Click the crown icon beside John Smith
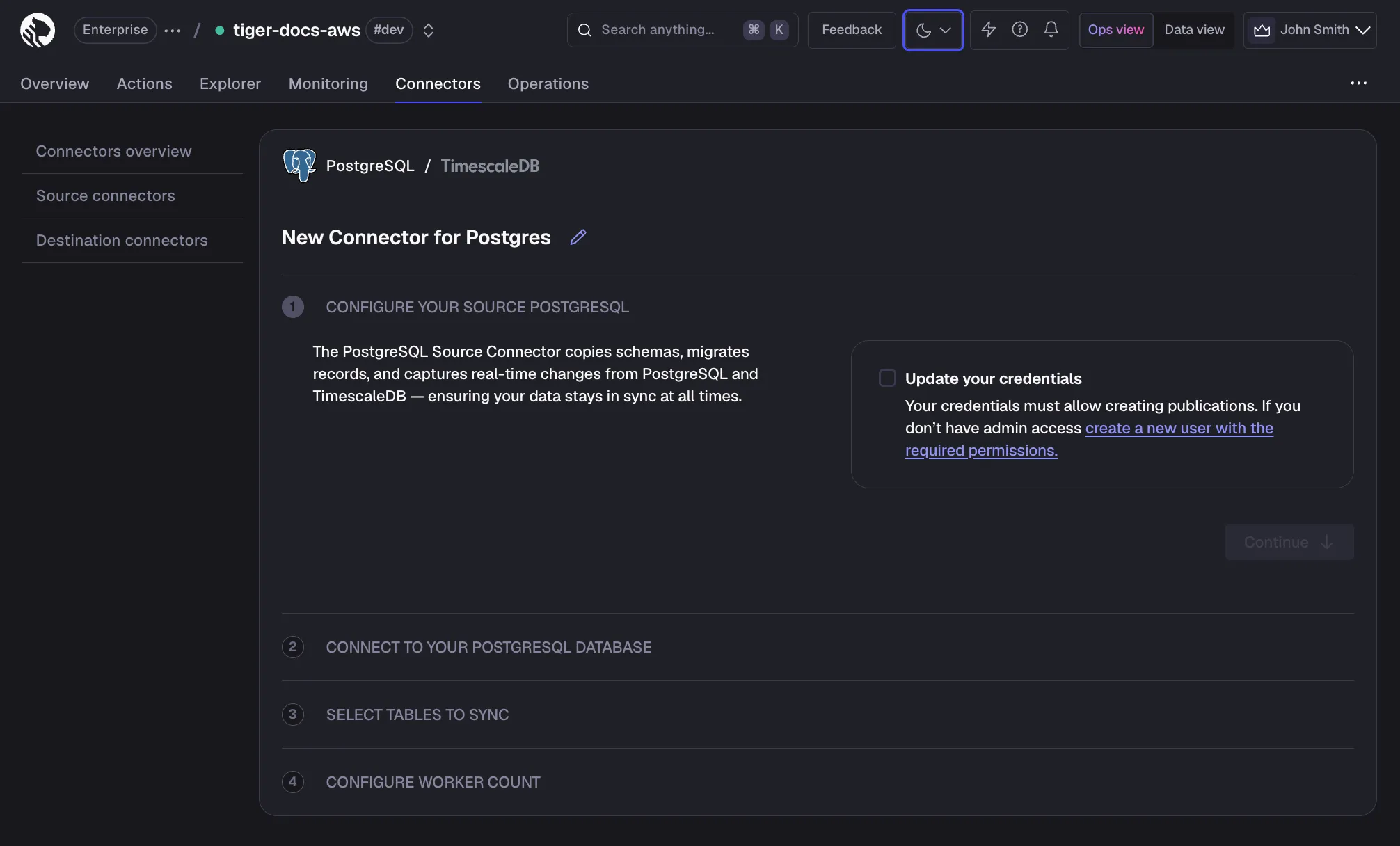 [1262, 30]
